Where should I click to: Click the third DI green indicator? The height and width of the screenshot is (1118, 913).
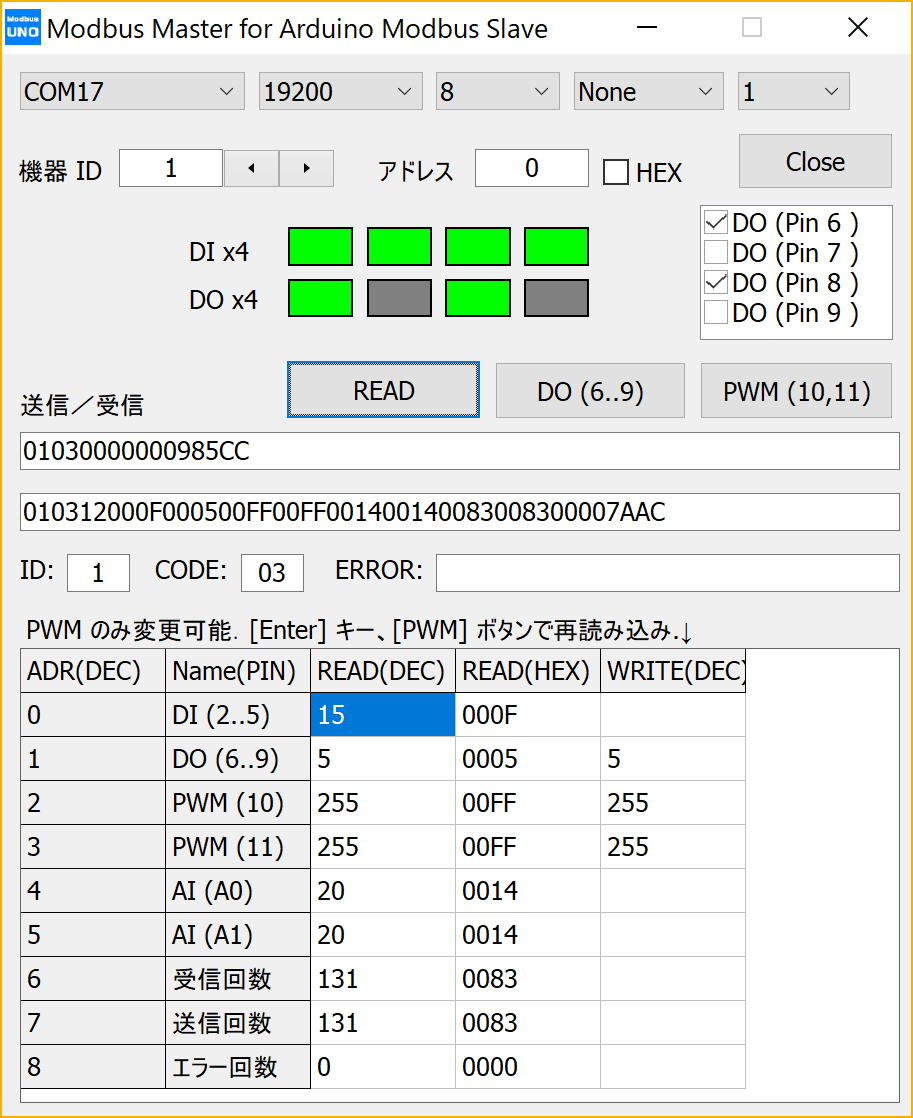pyautogui.click(x=478, y=247)
